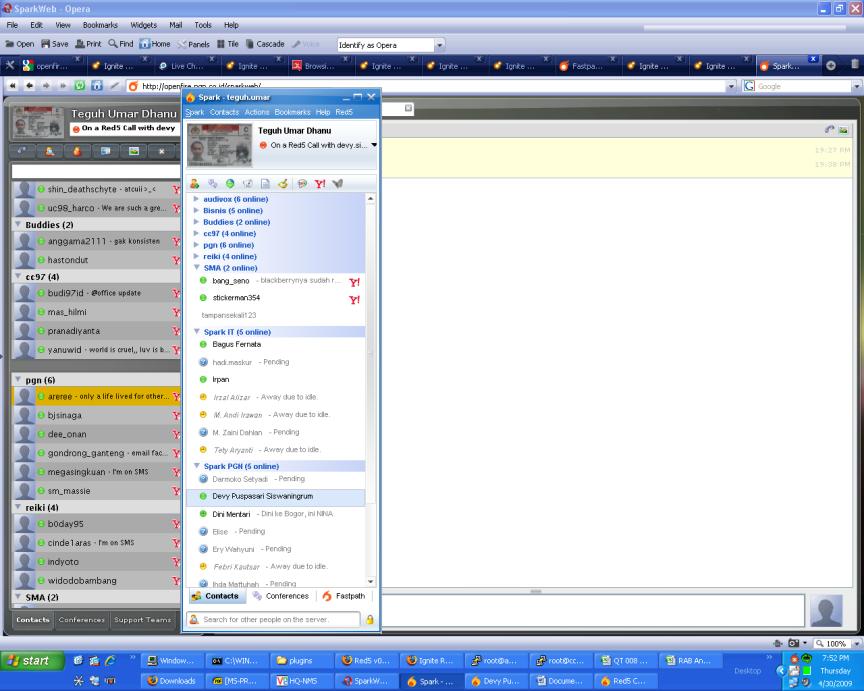864x691 pixels.
Task: Click the Yahoo Y! icon in Spark toolbar
Action: click(x=320, y=183)
